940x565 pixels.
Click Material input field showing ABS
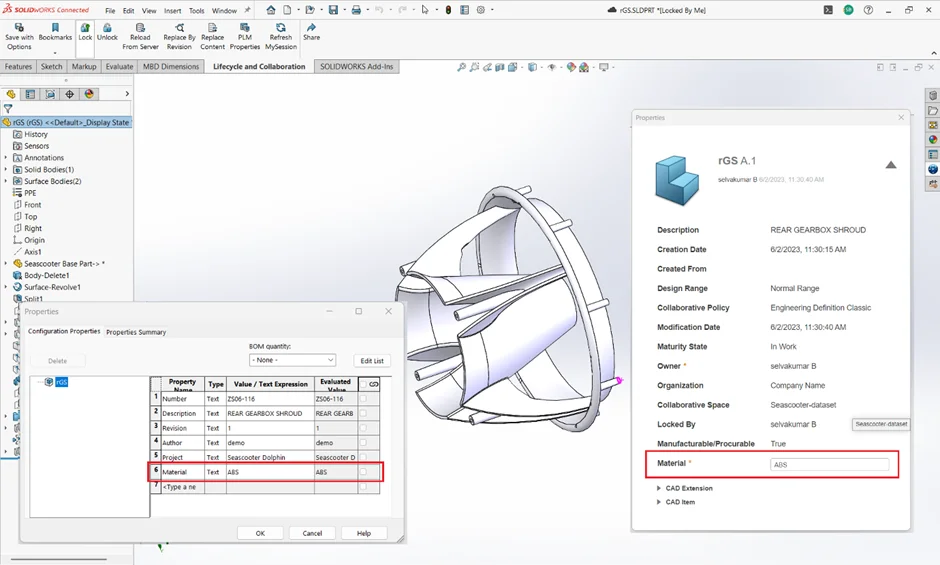click(x=830, y=465)
